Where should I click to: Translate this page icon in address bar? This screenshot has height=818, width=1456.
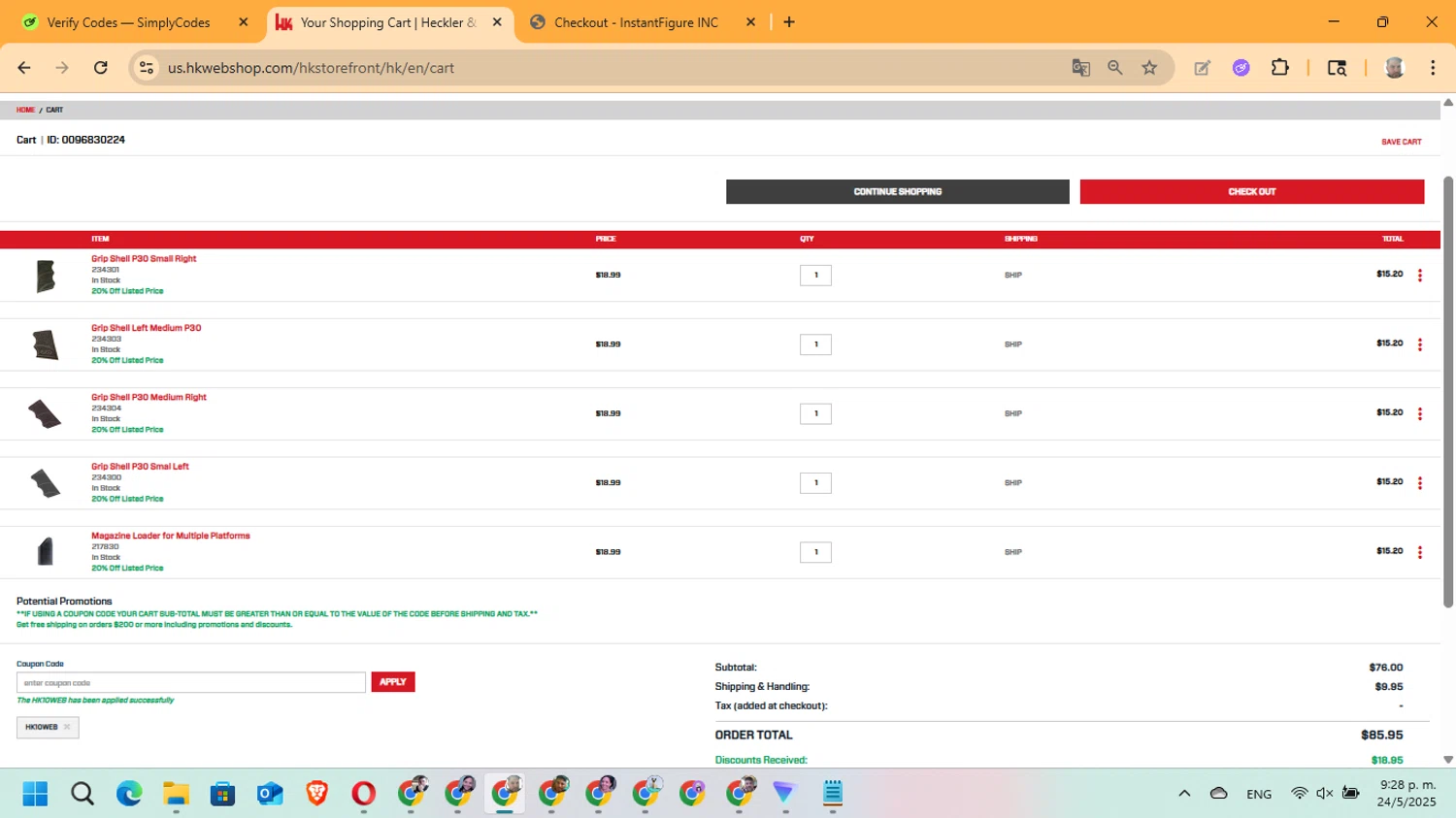click(1080, 68)
